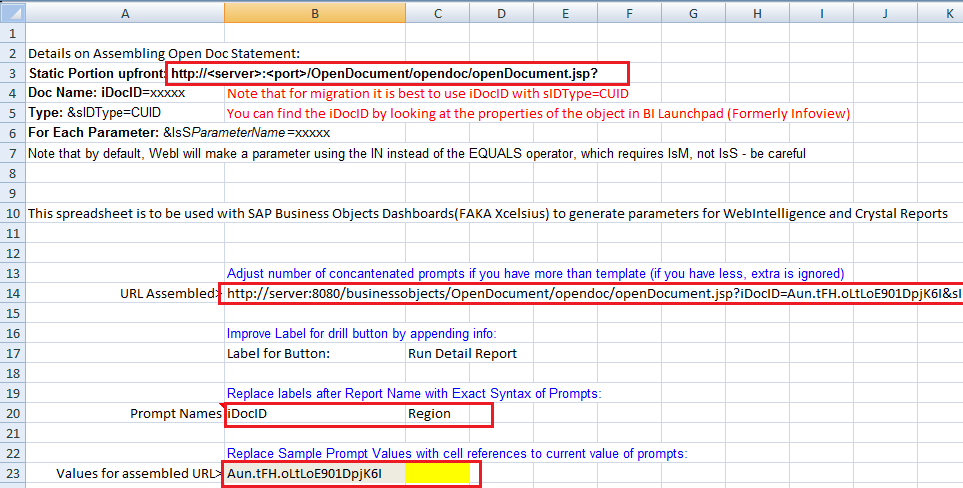
Task: Select column J header
Action: click(885, 13)
